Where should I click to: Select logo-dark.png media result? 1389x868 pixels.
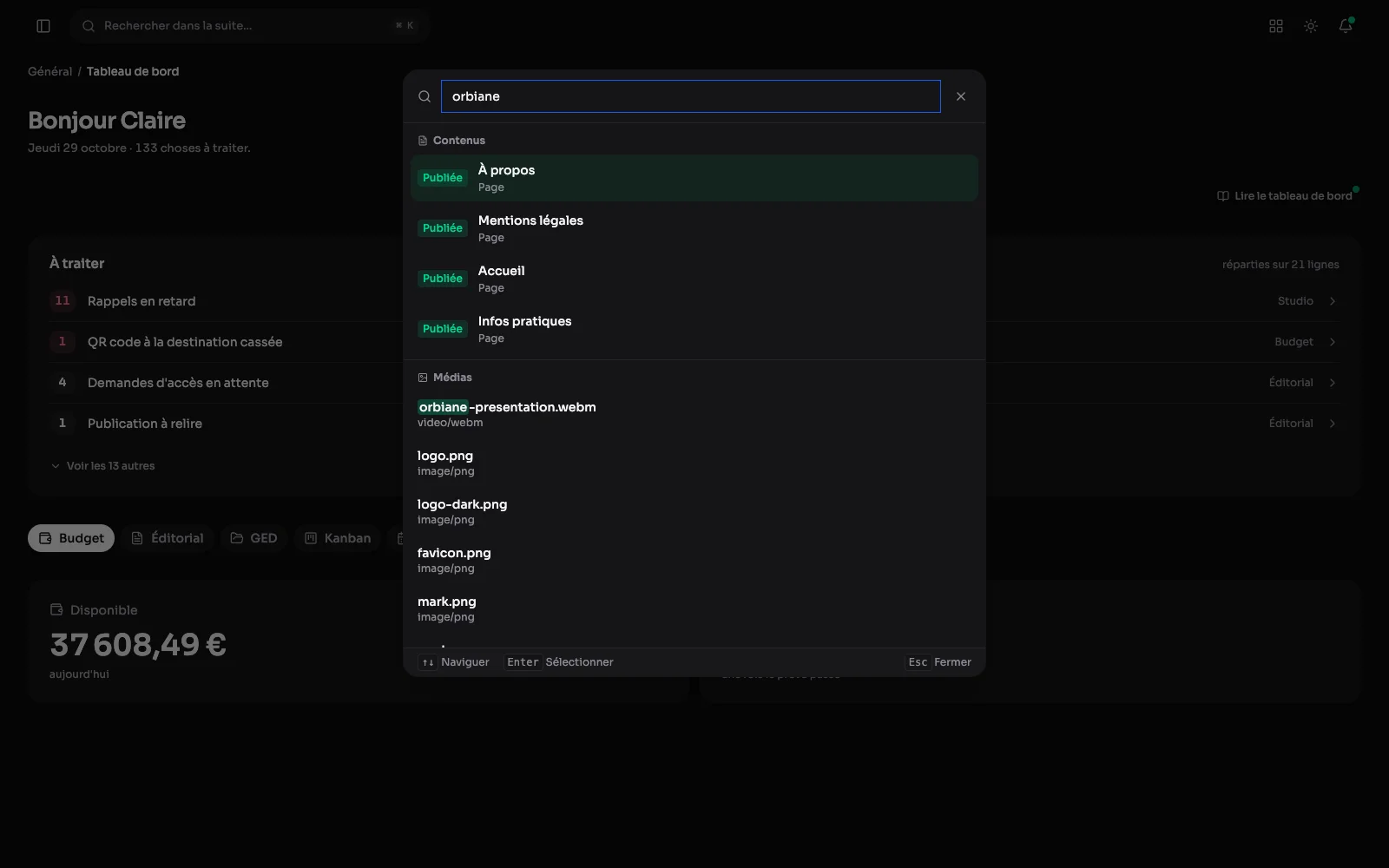pyautogui.click(x=694, y=511)
